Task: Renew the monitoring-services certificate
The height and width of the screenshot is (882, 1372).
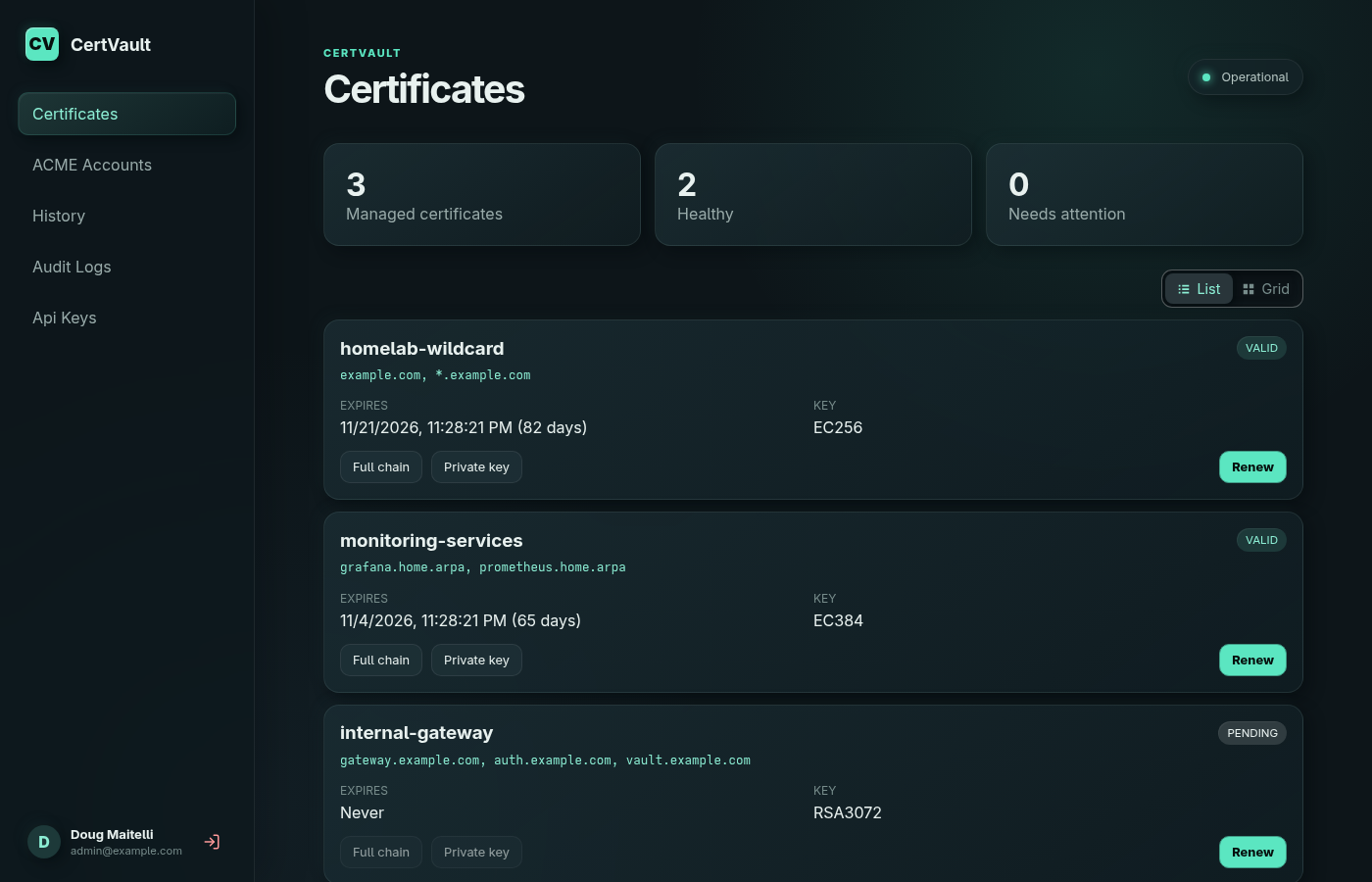Action: coord(1252,661)
